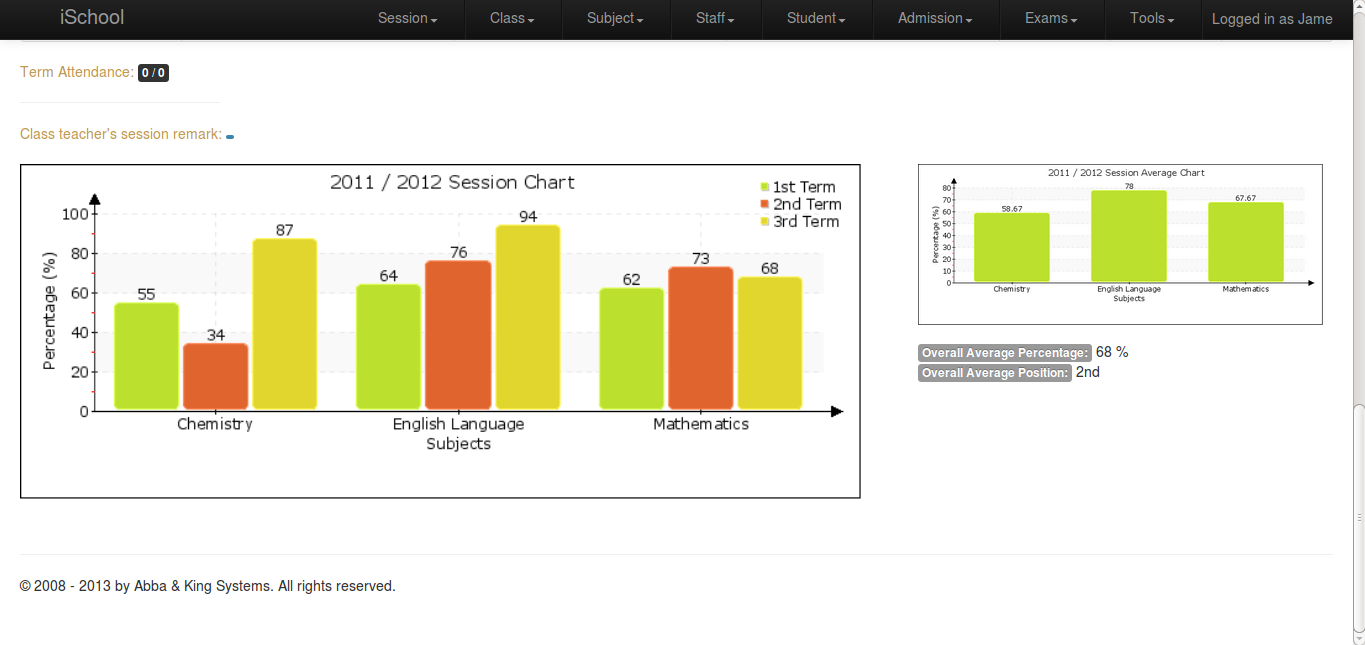Open the Subject dropdown menu

[x=613, y=18]
